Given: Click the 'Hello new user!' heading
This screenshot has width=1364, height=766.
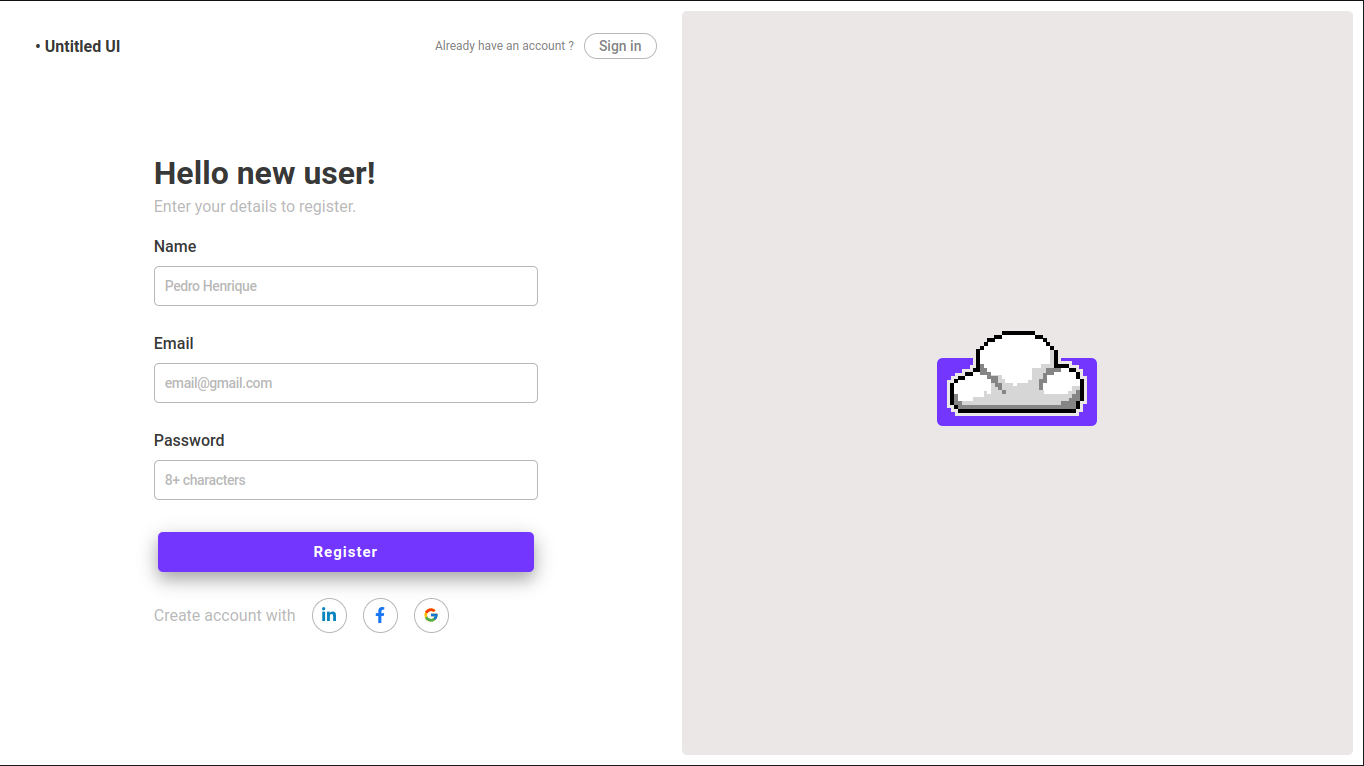Looking at the screenshot, I should tap(264, 172).
